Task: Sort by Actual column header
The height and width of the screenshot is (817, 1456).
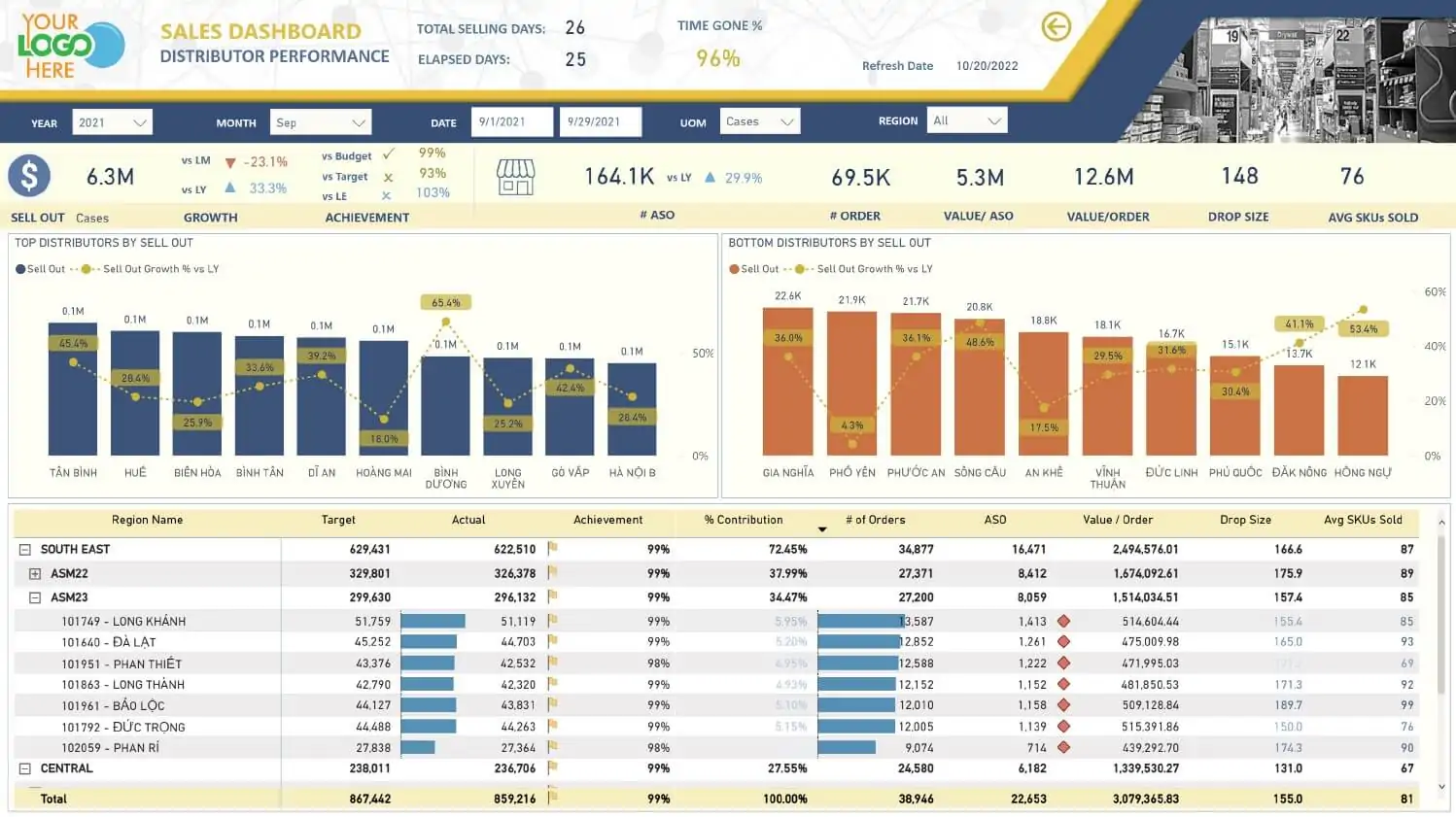Action: [468, 520]
